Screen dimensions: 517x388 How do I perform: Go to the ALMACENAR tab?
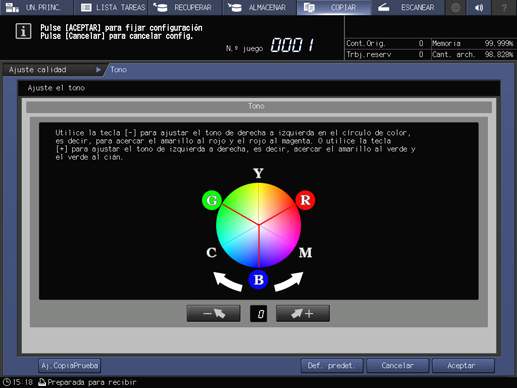[x=259, y=7]
